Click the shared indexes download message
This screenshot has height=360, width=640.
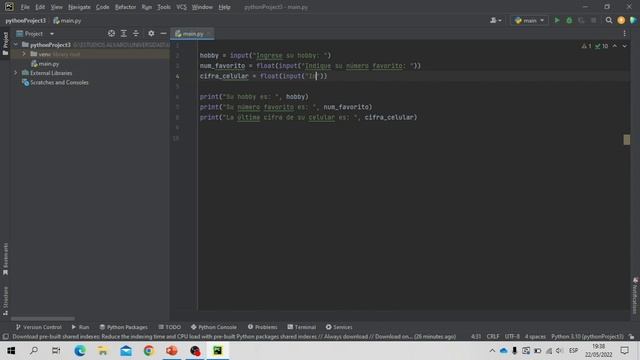(234, 337)
